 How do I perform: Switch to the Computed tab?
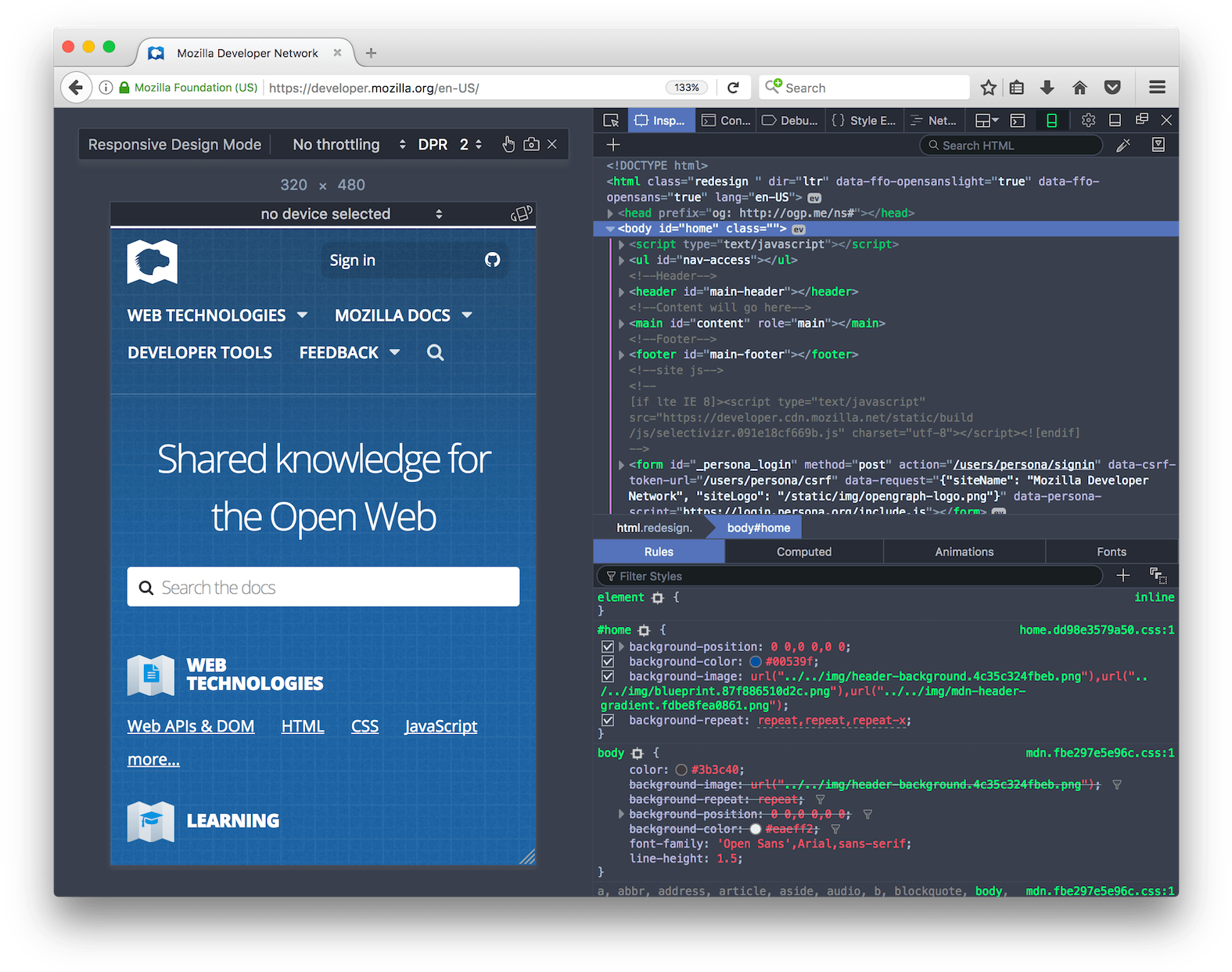coord(803,552)
